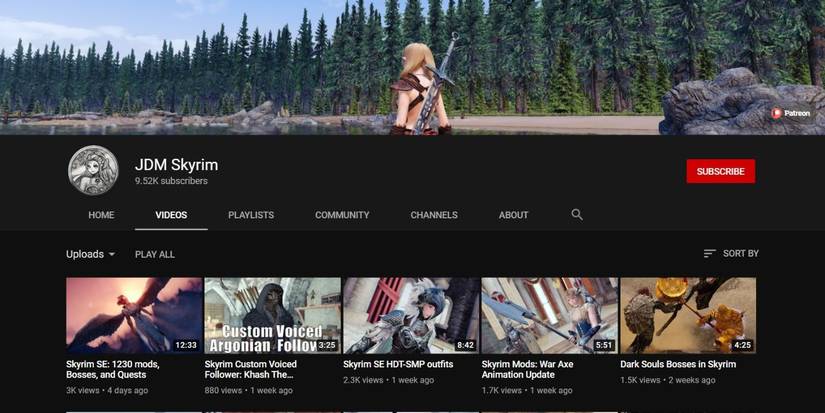
Task: Open the War Axe Animation video thumbnail
Action: pyautogui.click(x=549, y=316)
